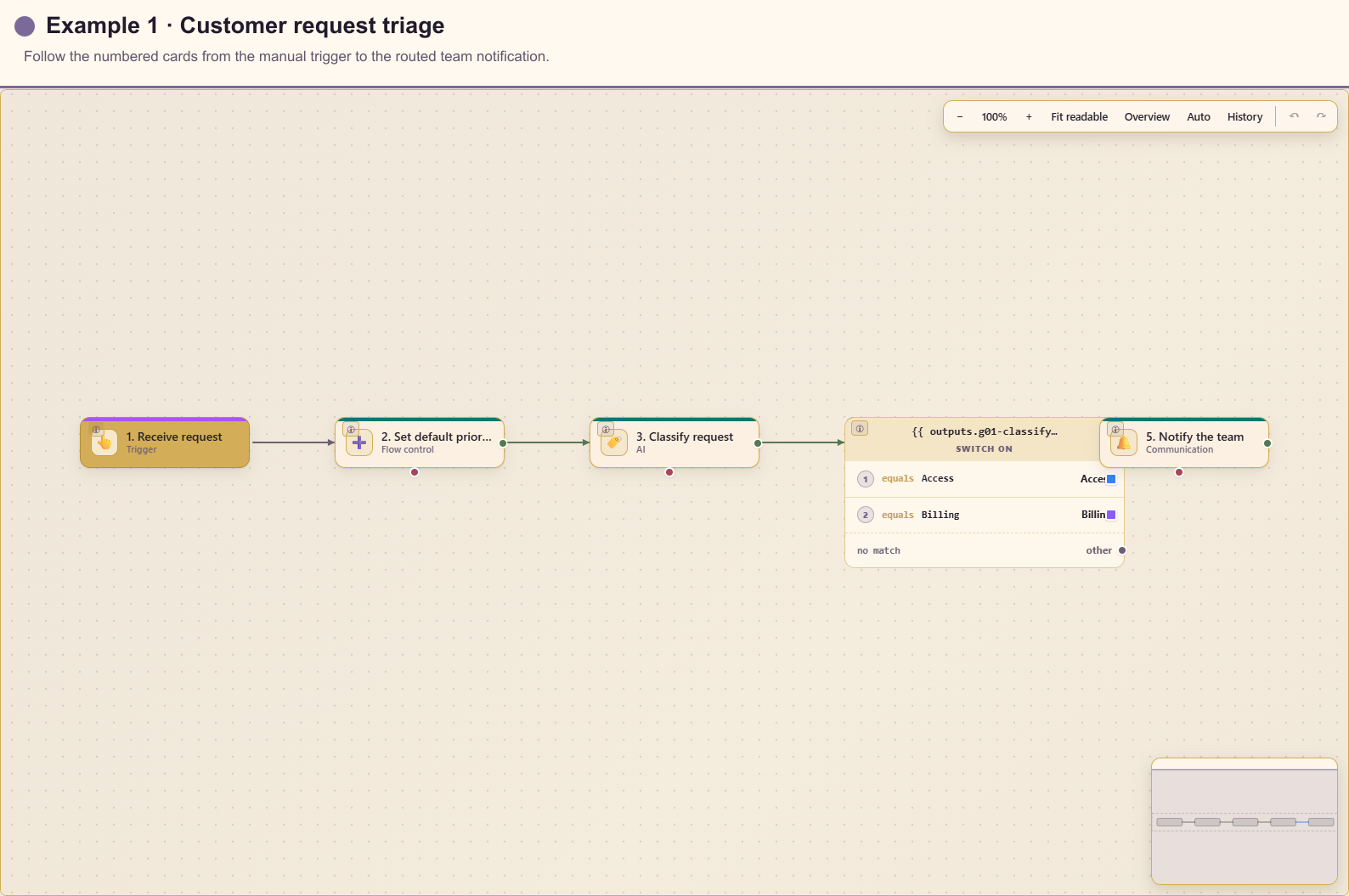Click the pointing-hand trigger icon on Receive request
The height and width of the screenshot is (896, 1349).
104,442
